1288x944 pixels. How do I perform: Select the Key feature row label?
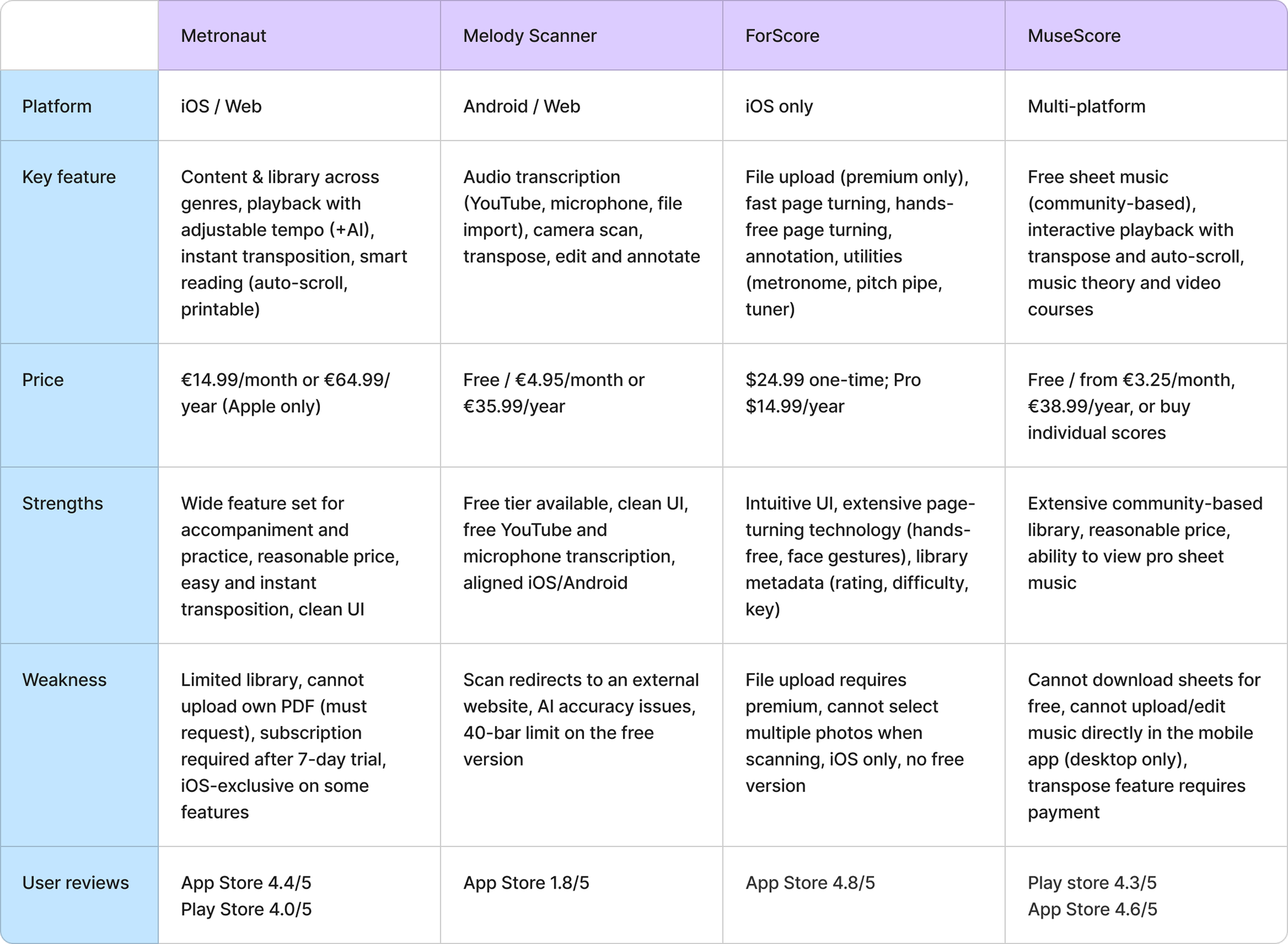tap(79, 242)
